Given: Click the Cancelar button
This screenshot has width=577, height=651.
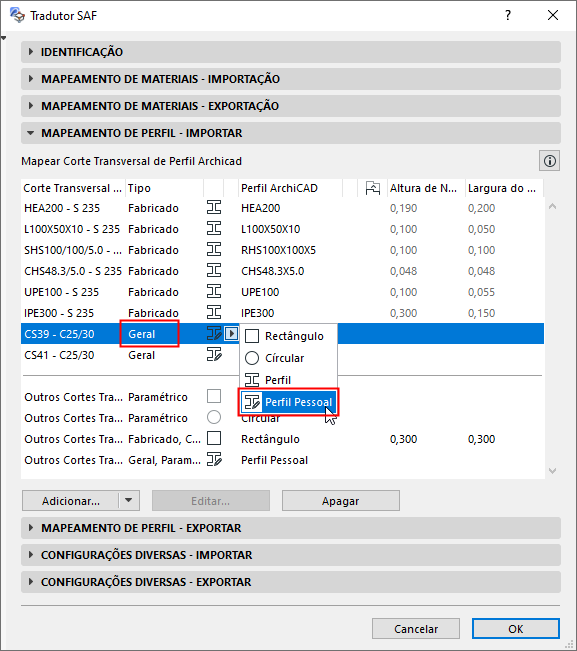Looking at the screenshot, I should click(x=416, y=629).
